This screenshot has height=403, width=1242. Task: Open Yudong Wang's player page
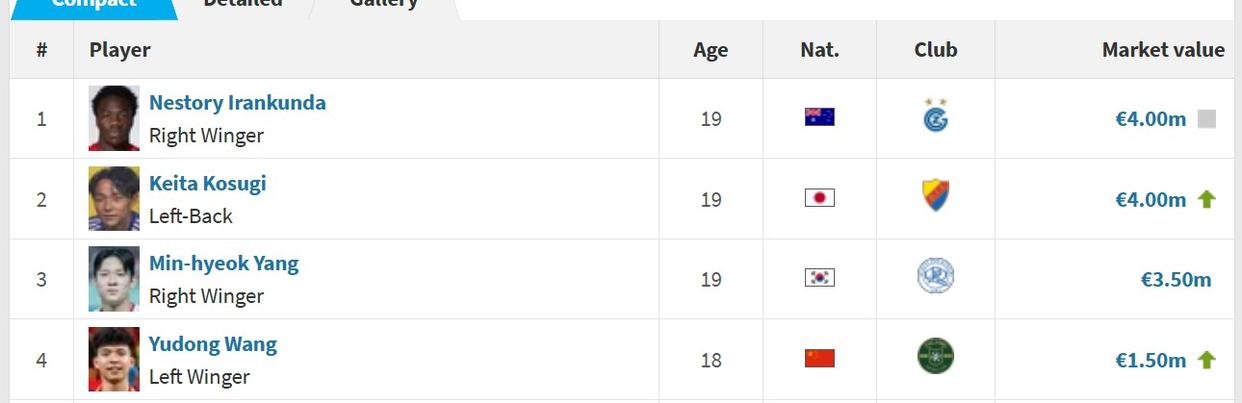tap(212, 344)
